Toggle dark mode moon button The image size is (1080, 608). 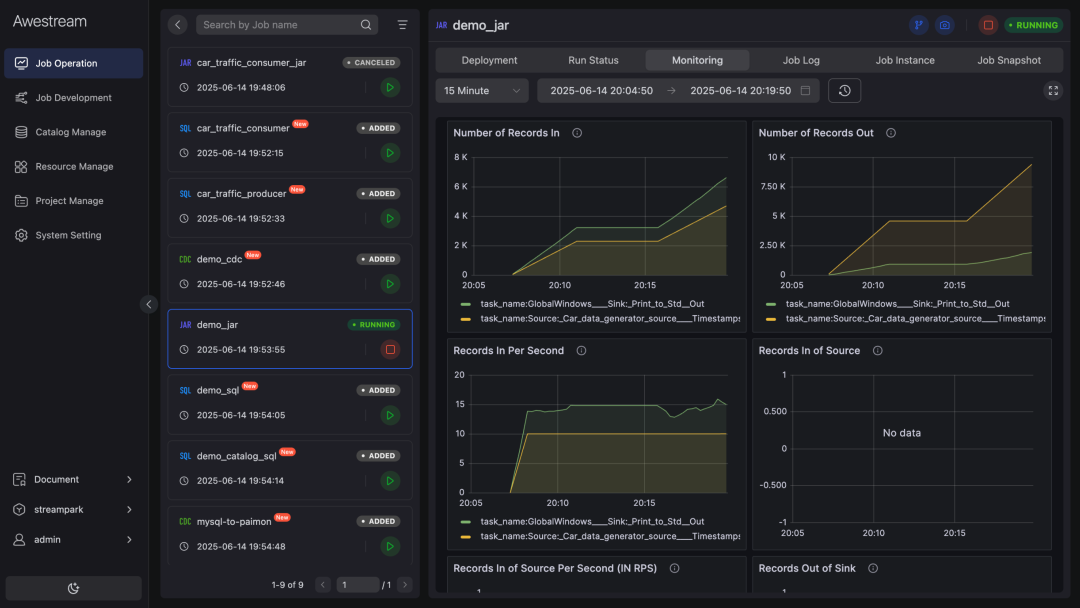pos(74,588)
